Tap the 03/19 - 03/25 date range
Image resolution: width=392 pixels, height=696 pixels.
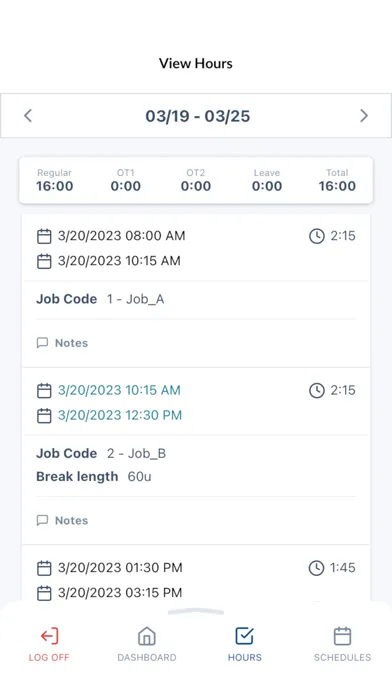pos(198,116)
